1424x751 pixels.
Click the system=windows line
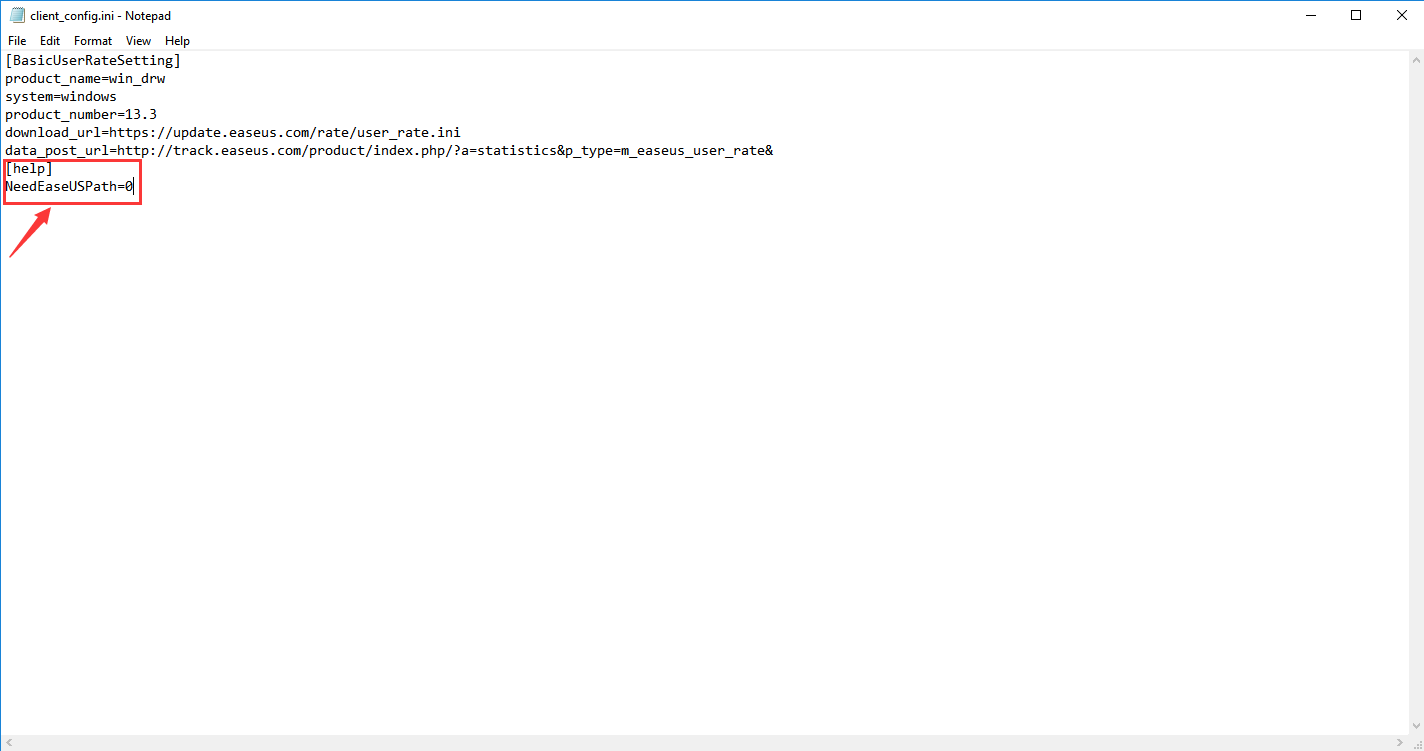pos(61,96)
